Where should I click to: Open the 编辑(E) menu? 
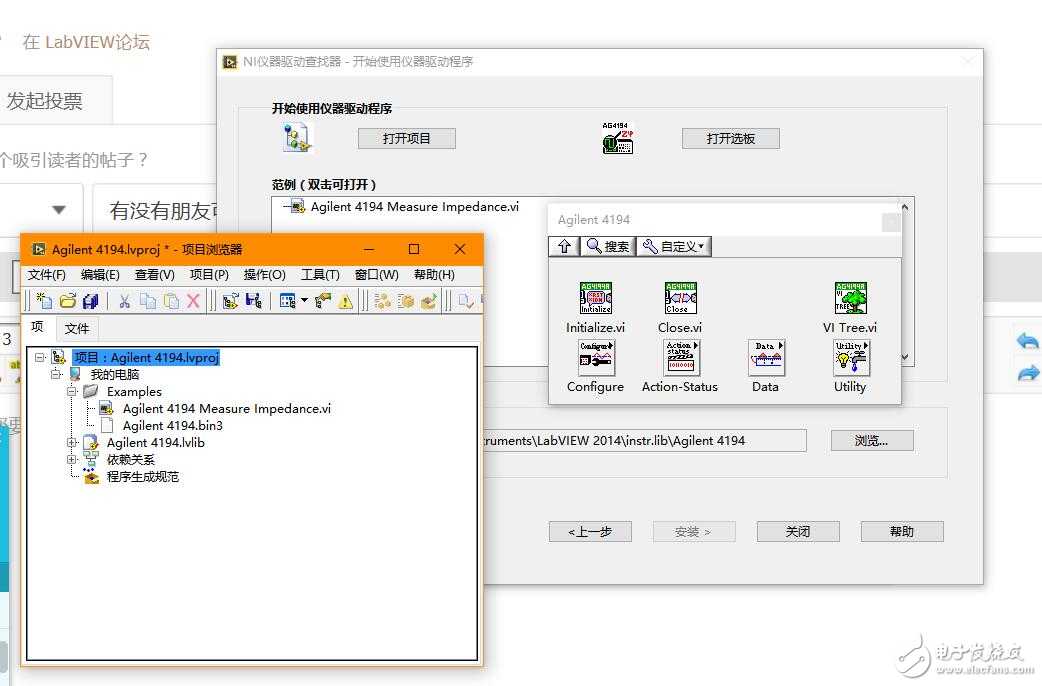point(100,275)
